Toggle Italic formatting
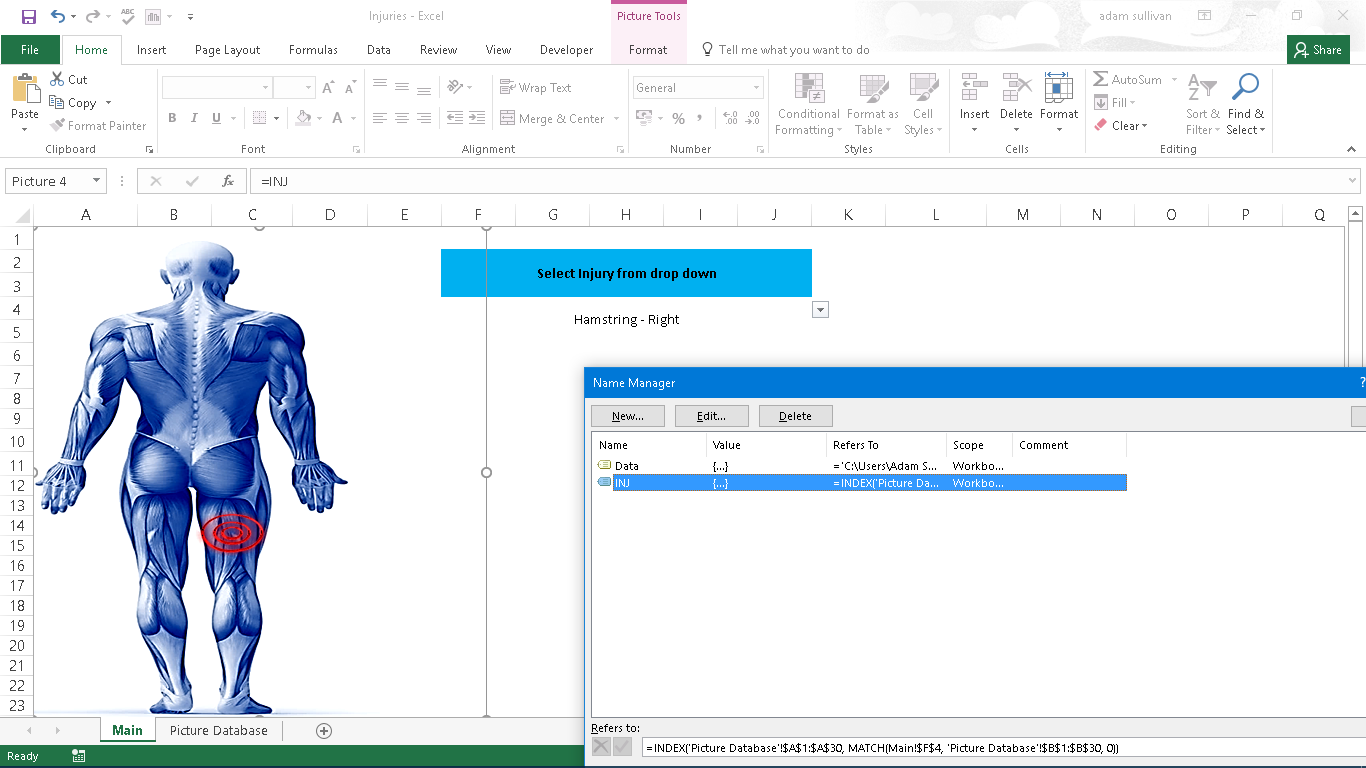The height and width of the screenshot is (768, 1366). (194, 118)
